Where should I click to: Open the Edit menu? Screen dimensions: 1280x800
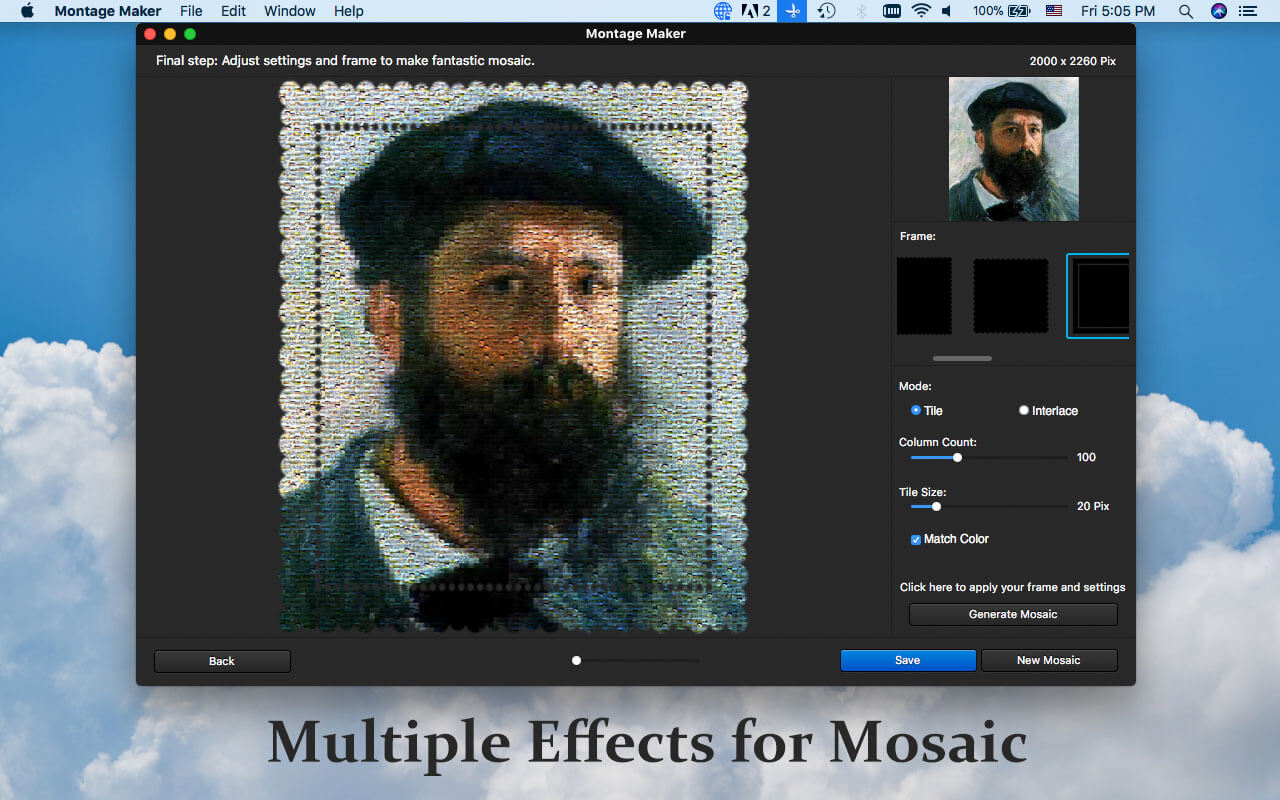233,11
